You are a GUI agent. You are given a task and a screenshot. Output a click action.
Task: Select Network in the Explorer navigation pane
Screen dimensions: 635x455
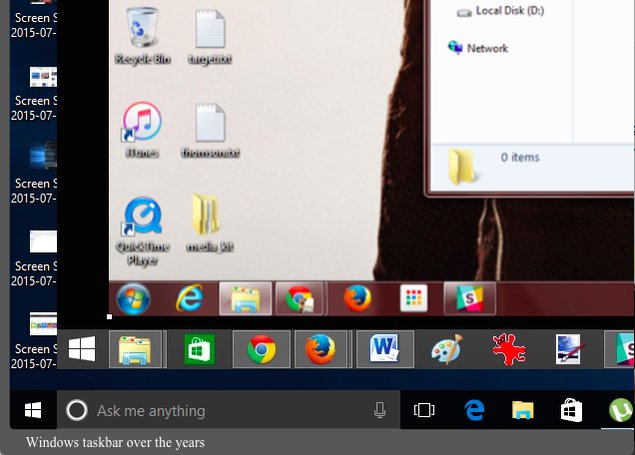(x=478, y=48)
